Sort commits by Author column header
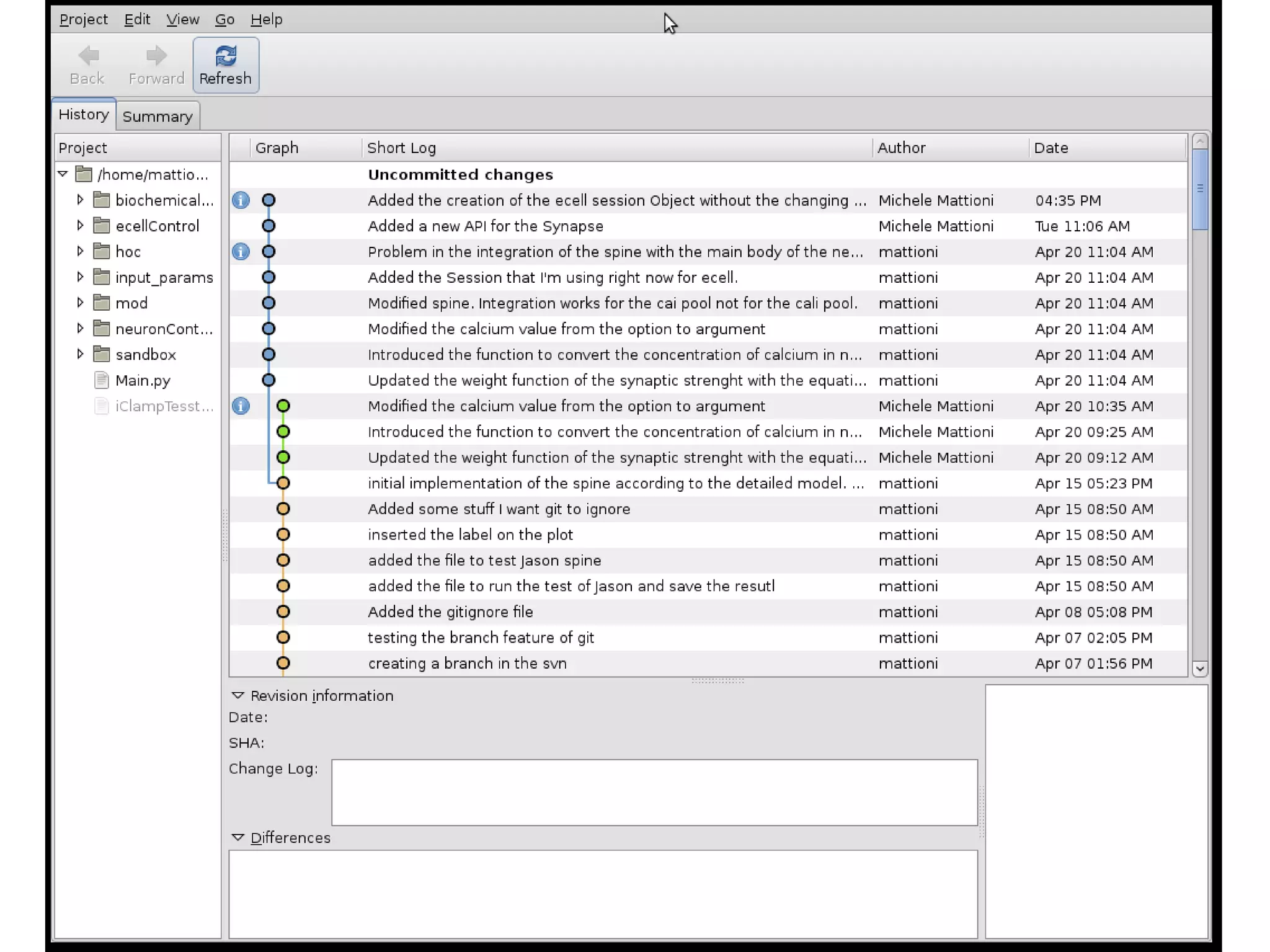1270x952 pixels. [x=901, y=148]
